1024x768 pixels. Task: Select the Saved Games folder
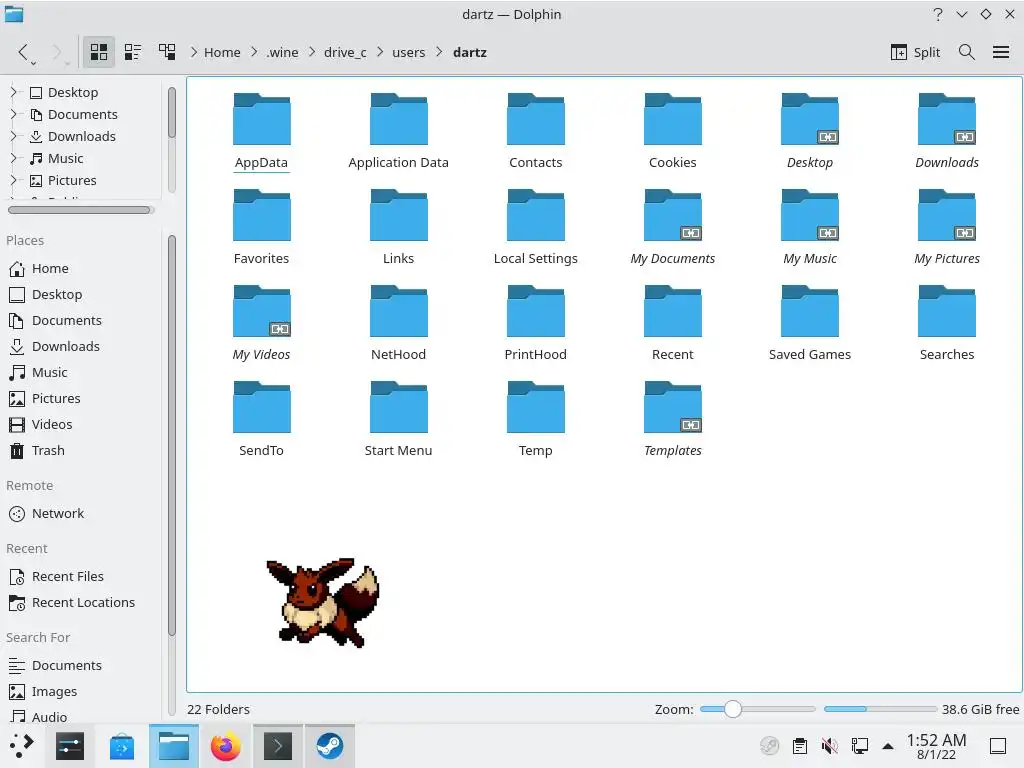coord(810,323)
